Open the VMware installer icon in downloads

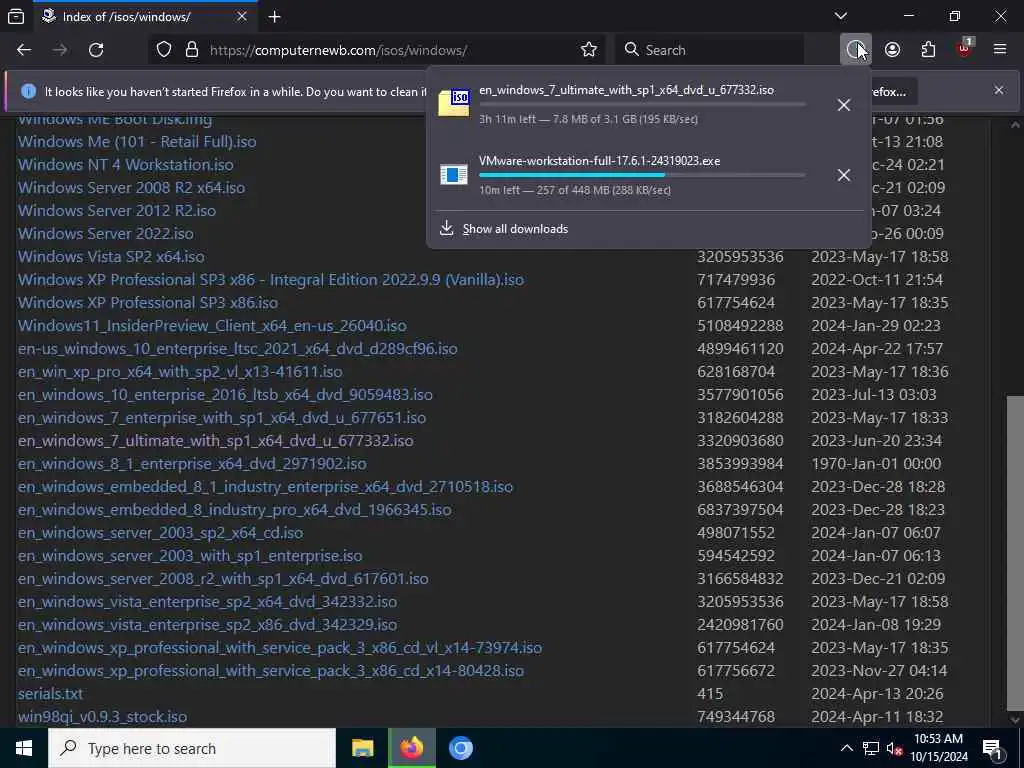click(453, 174)
